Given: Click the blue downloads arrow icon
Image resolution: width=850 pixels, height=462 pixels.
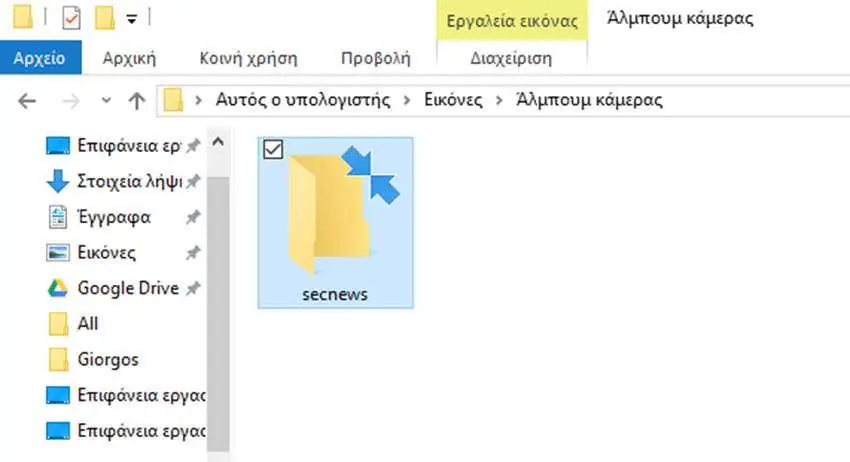Looking at the screenshot, I should 58,181.
